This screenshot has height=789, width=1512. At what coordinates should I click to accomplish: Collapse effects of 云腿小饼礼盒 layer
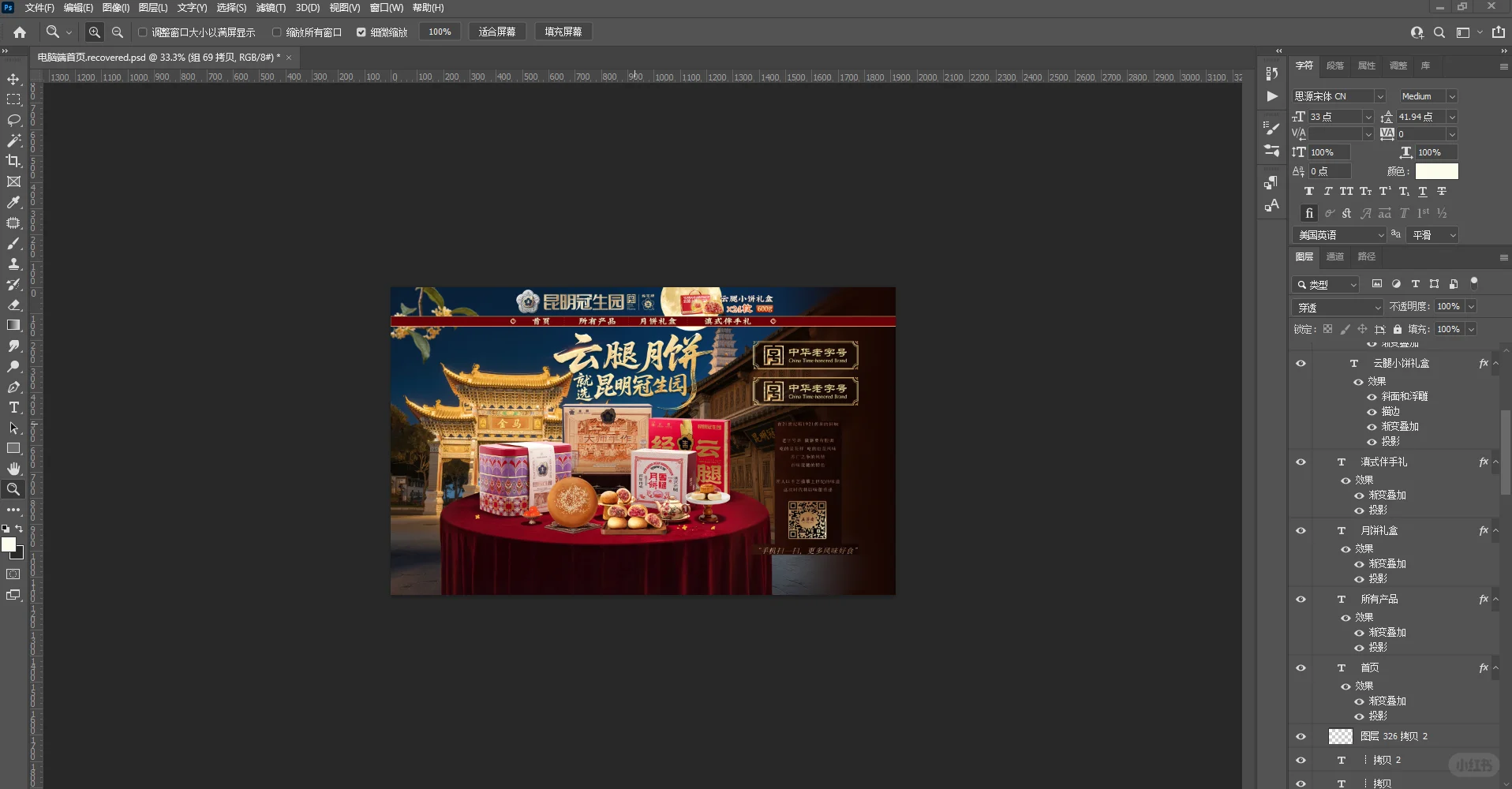1495,364
